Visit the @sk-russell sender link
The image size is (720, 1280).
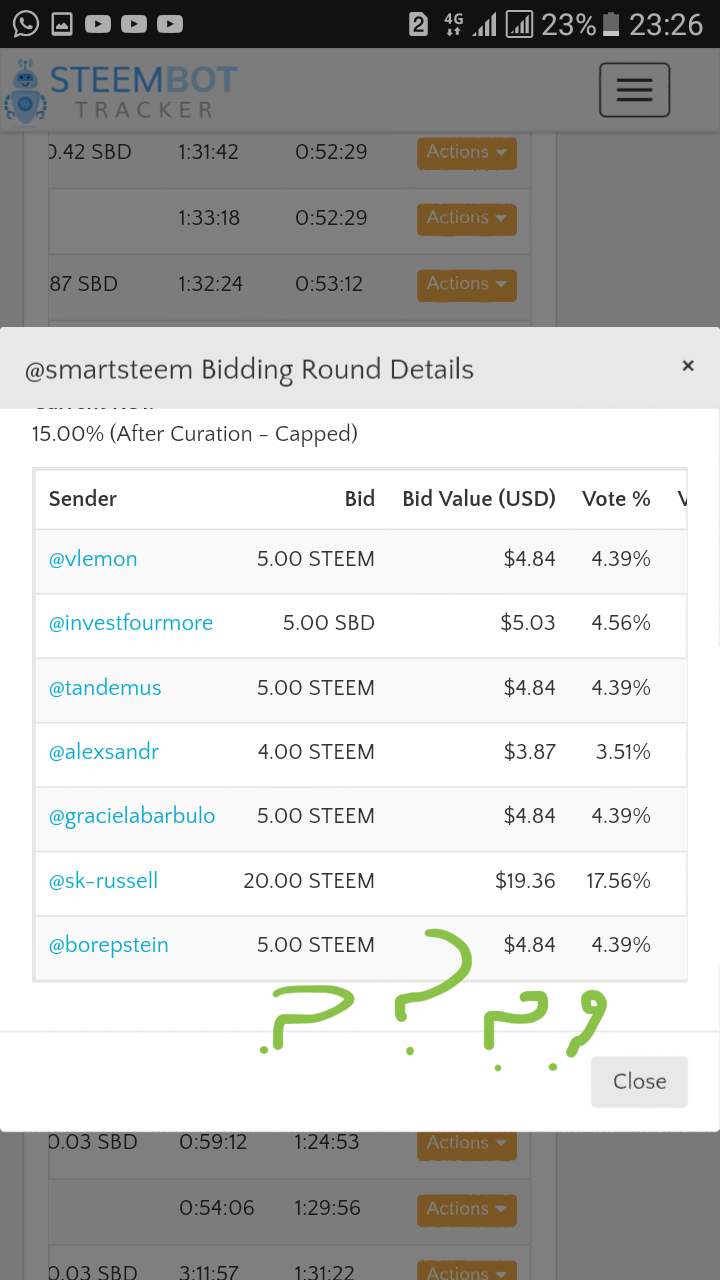[x=104, y=881]
